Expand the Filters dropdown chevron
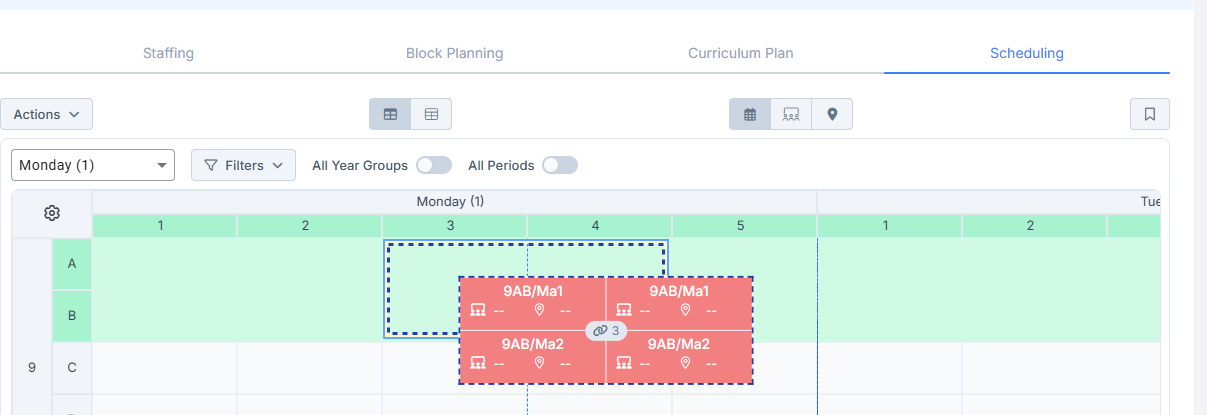The image size is (1207, 415). pos(277,165)
